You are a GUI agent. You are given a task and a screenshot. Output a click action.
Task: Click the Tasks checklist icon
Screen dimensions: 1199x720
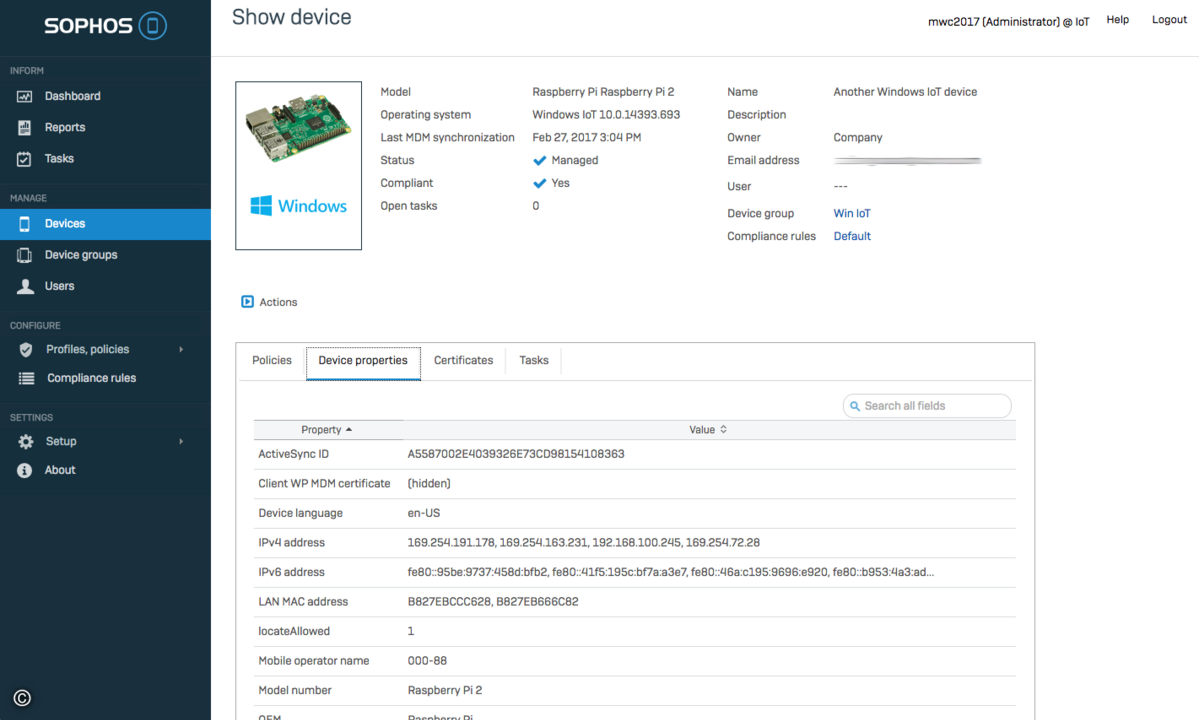[x=24, y=159]
